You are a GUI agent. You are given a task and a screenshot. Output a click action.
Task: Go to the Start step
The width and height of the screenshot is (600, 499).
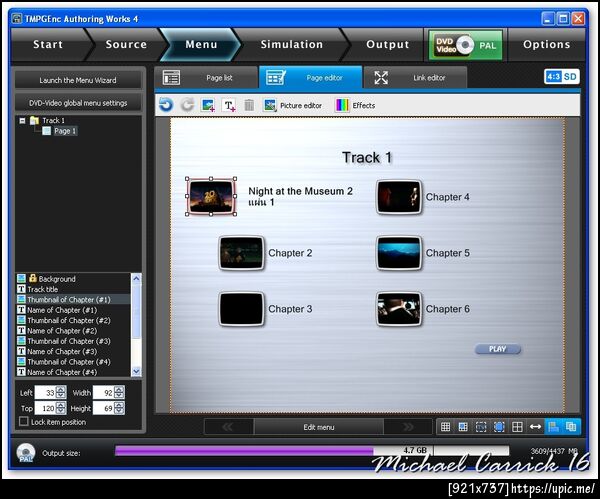48,44
